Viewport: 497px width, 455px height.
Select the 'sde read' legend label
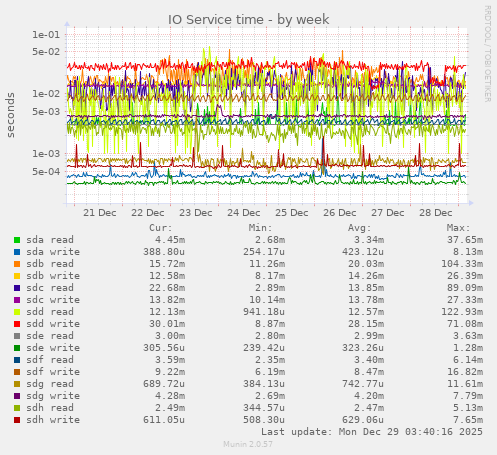coord(50,336)
